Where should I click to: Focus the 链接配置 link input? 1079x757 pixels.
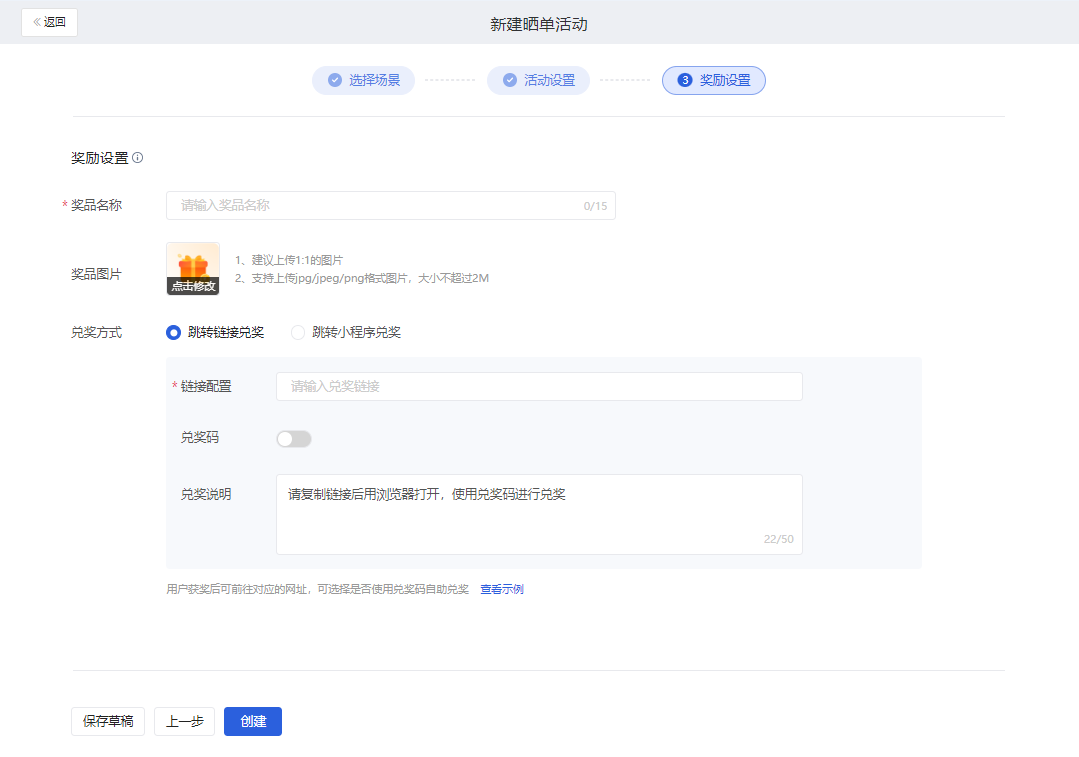click(x=540, y=387)
